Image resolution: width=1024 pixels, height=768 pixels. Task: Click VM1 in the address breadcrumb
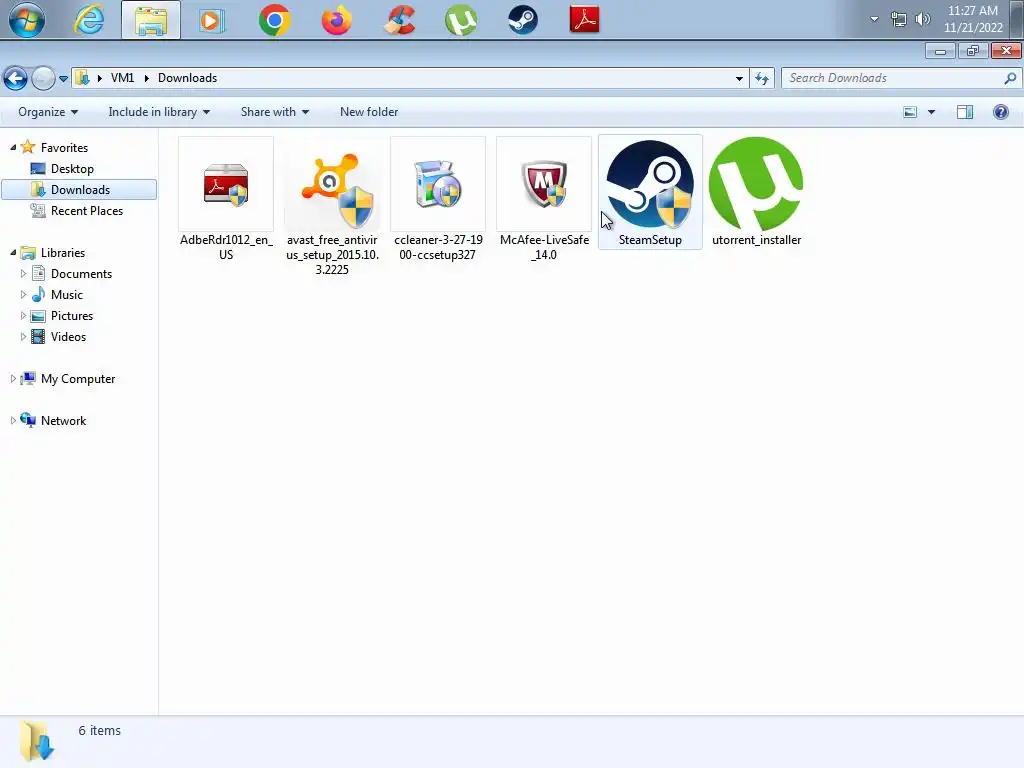tap(122, 78)
